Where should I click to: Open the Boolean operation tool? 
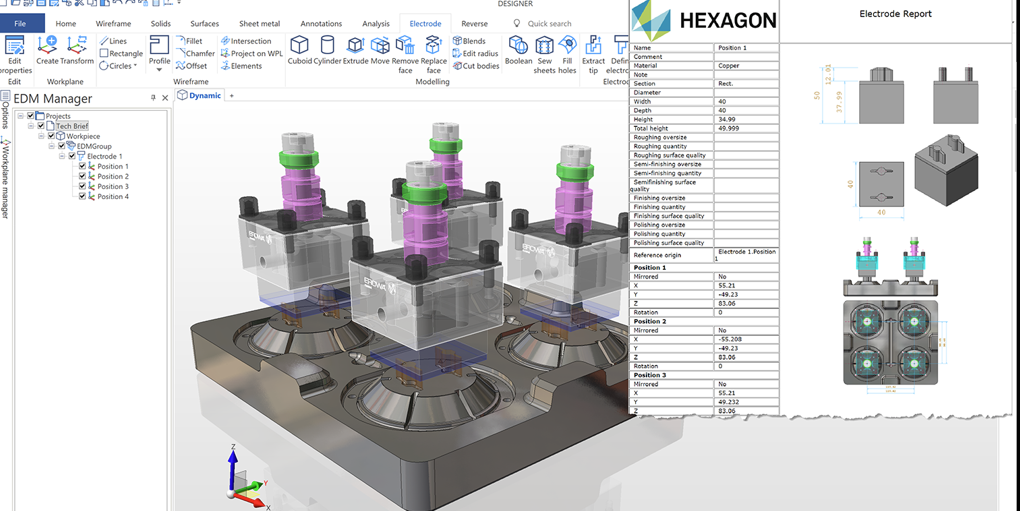pos(518,51)
